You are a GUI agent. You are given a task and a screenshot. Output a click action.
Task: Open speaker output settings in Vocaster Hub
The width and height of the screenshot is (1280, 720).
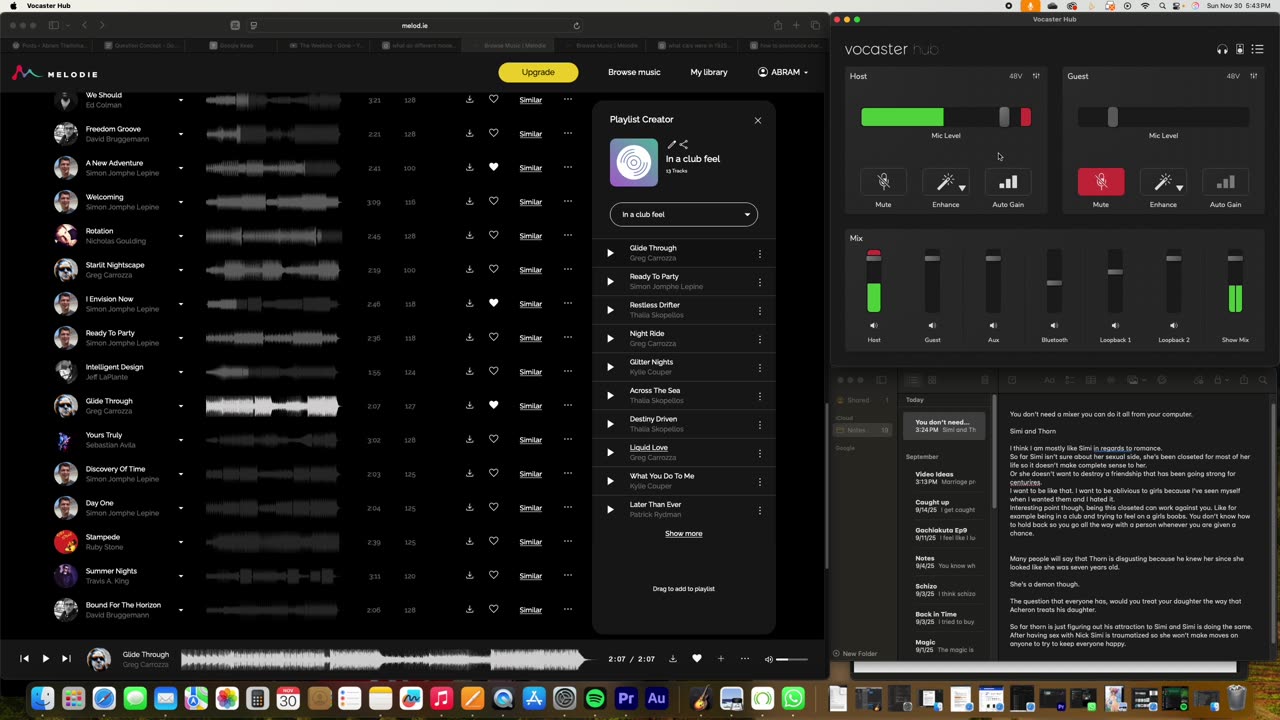click(1240, 49)
